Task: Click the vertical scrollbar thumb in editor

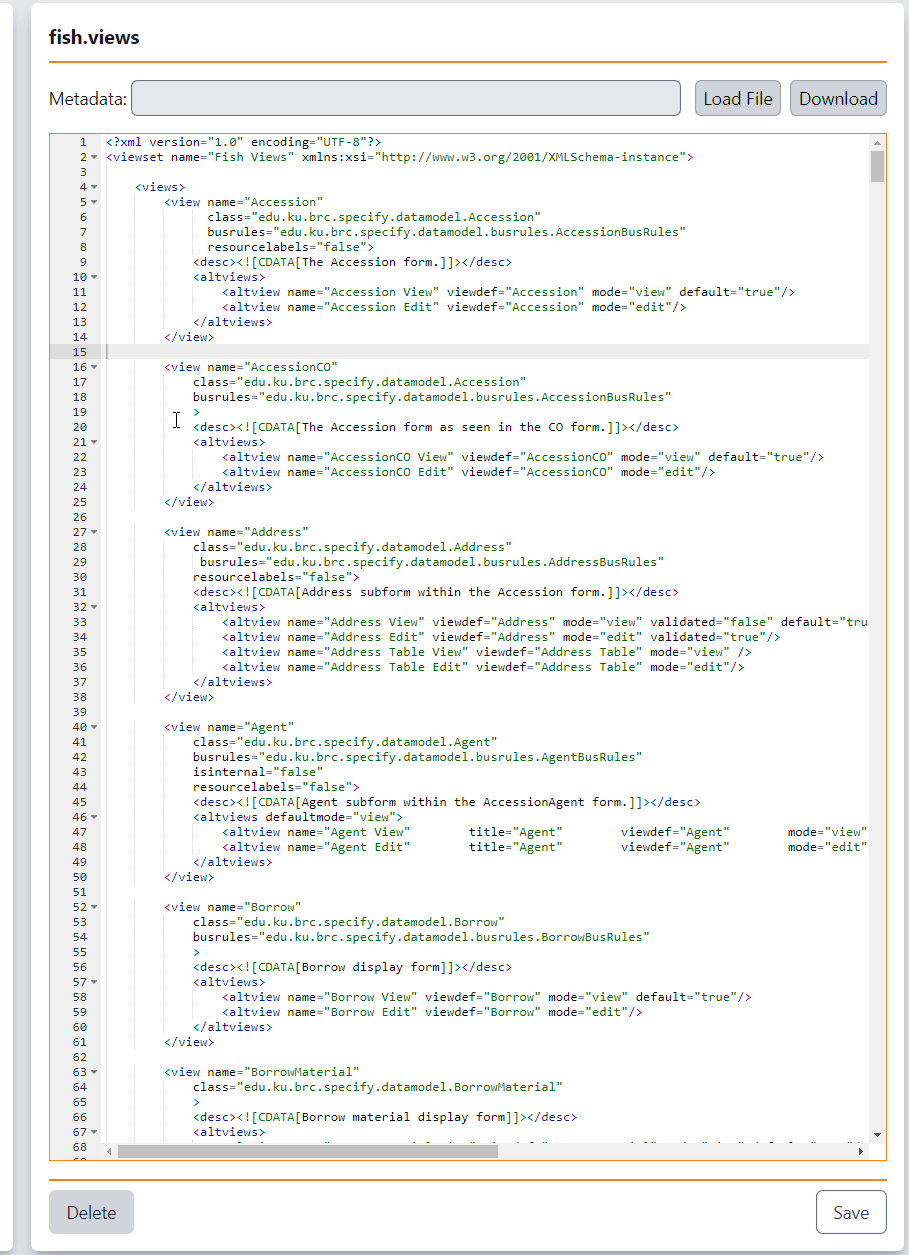Action: tap(877, 166)
